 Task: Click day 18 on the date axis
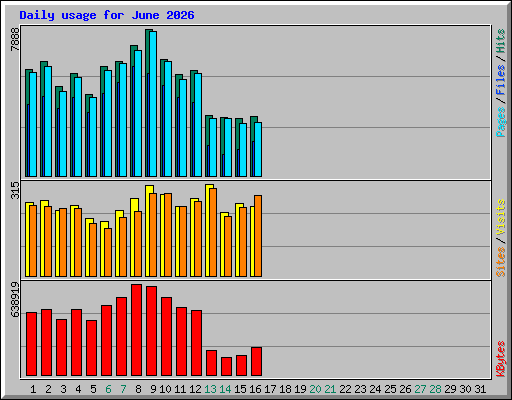point(285,389)
